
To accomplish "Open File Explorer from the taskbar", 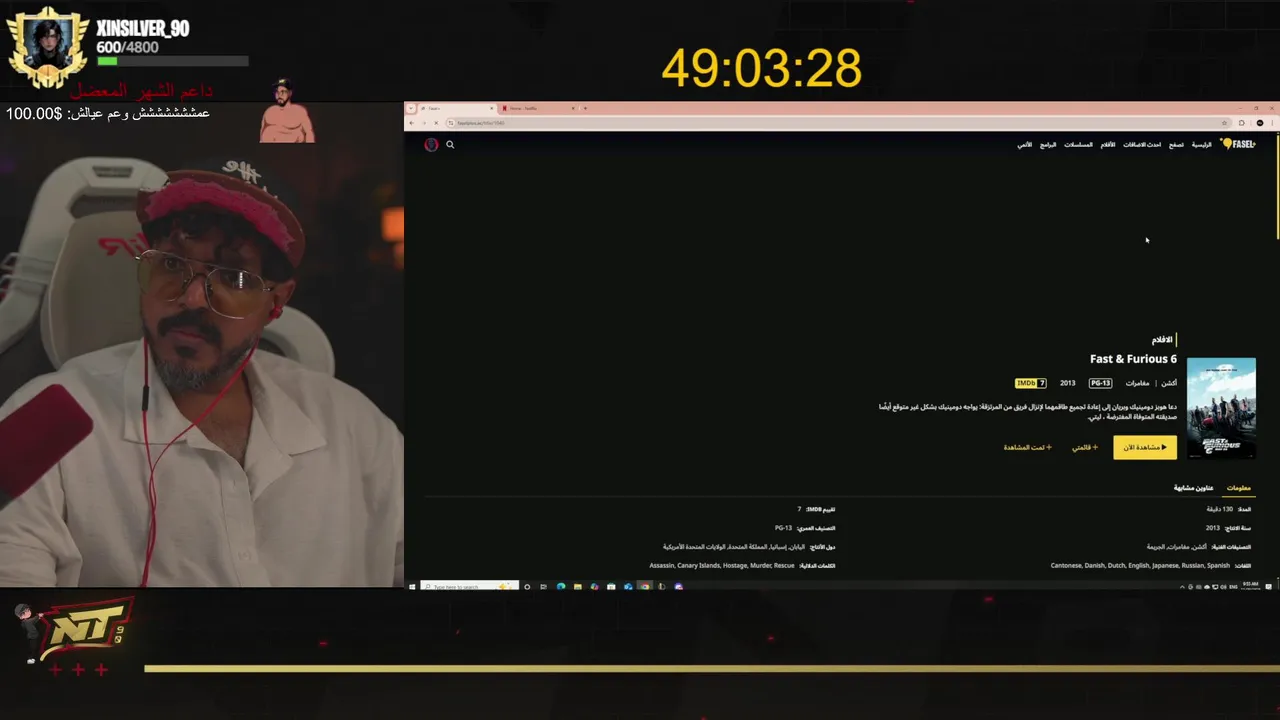I will 577,587.
